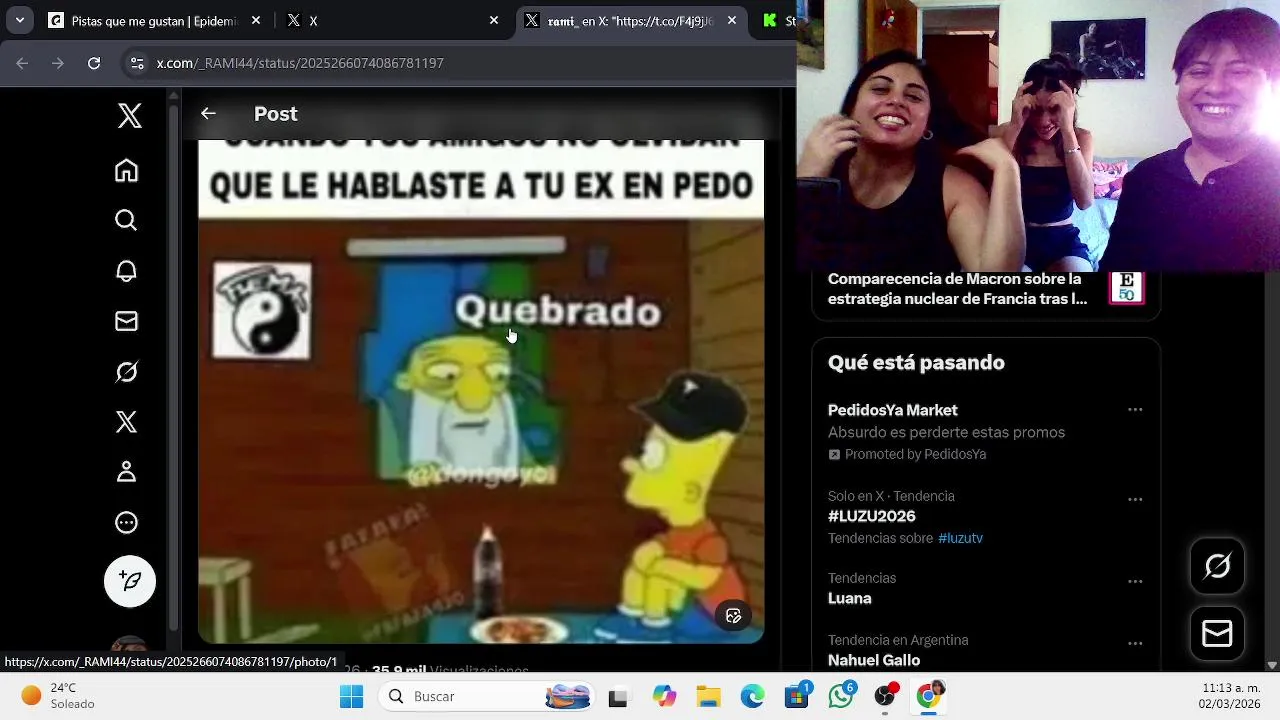Open Microsoft Store from taskbar
Screen dimensions: 1280x720
797,697
